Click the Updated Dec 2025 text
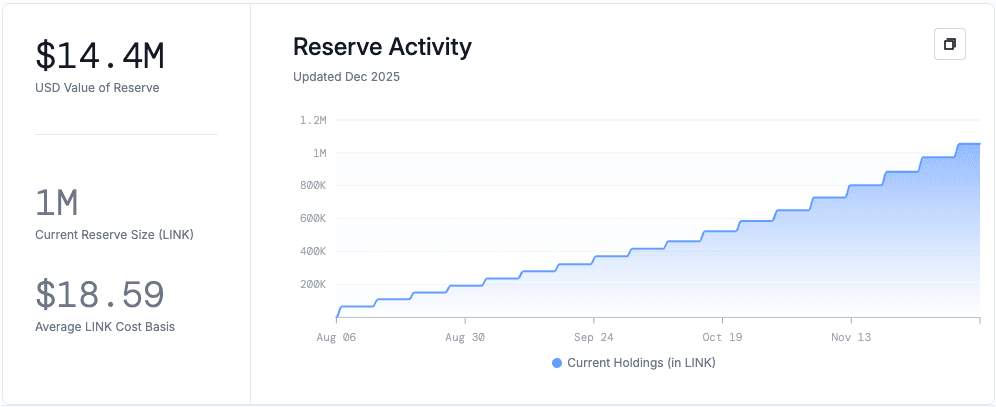Viewport: 996px width, 407px height. [346, 77]
